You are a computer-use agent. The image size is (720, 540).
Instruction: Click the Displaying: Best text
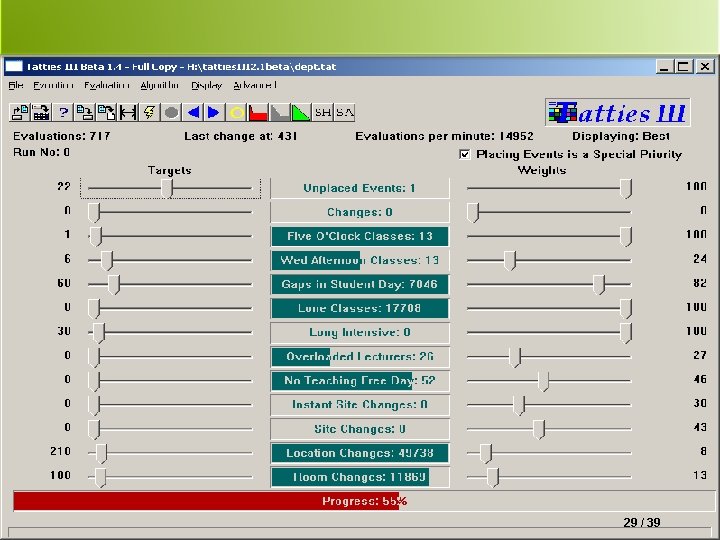[x=621, y=136]
